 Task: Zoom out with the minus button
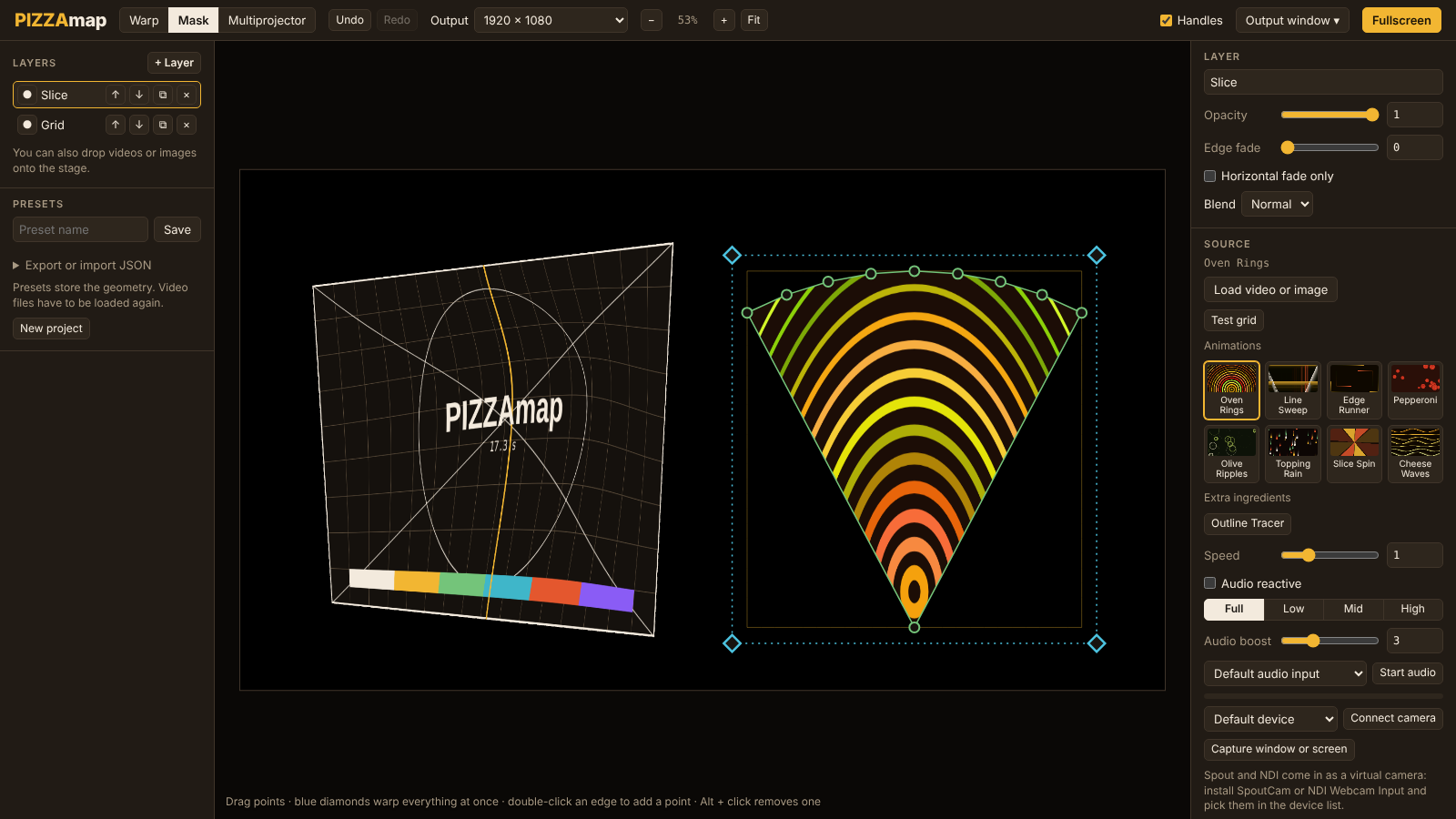pyautogui.click(x=652, y=20)
